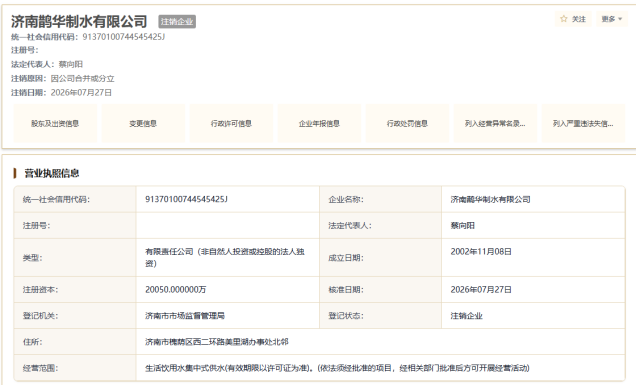Click the gray 注销企业 badge next to the title
This screenshot has height=386, width=637.
(177, 22)
